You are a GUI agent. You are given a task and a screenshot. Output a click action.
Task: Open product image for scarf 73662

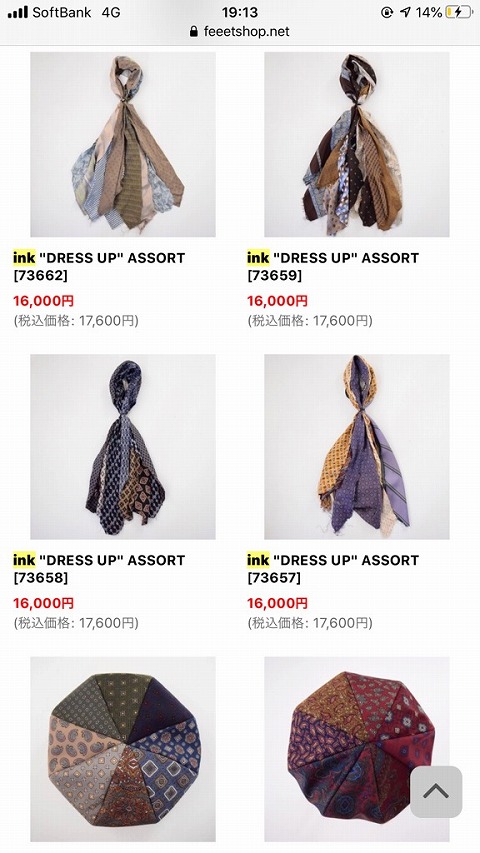123,144
